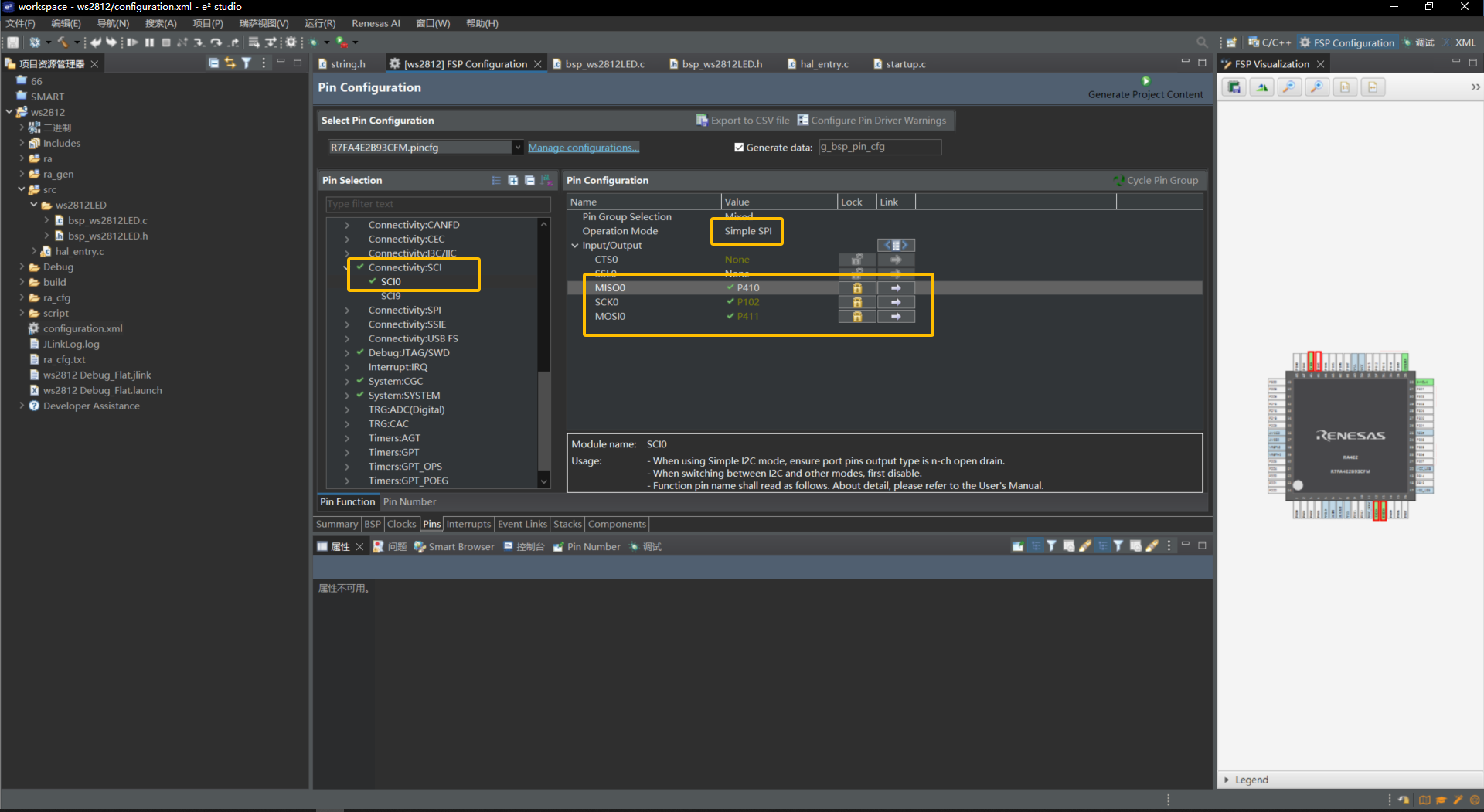Viewport: 1484px width, 812px height.
Task: Open the Smart Browser view tab
Action: point(454,546)
